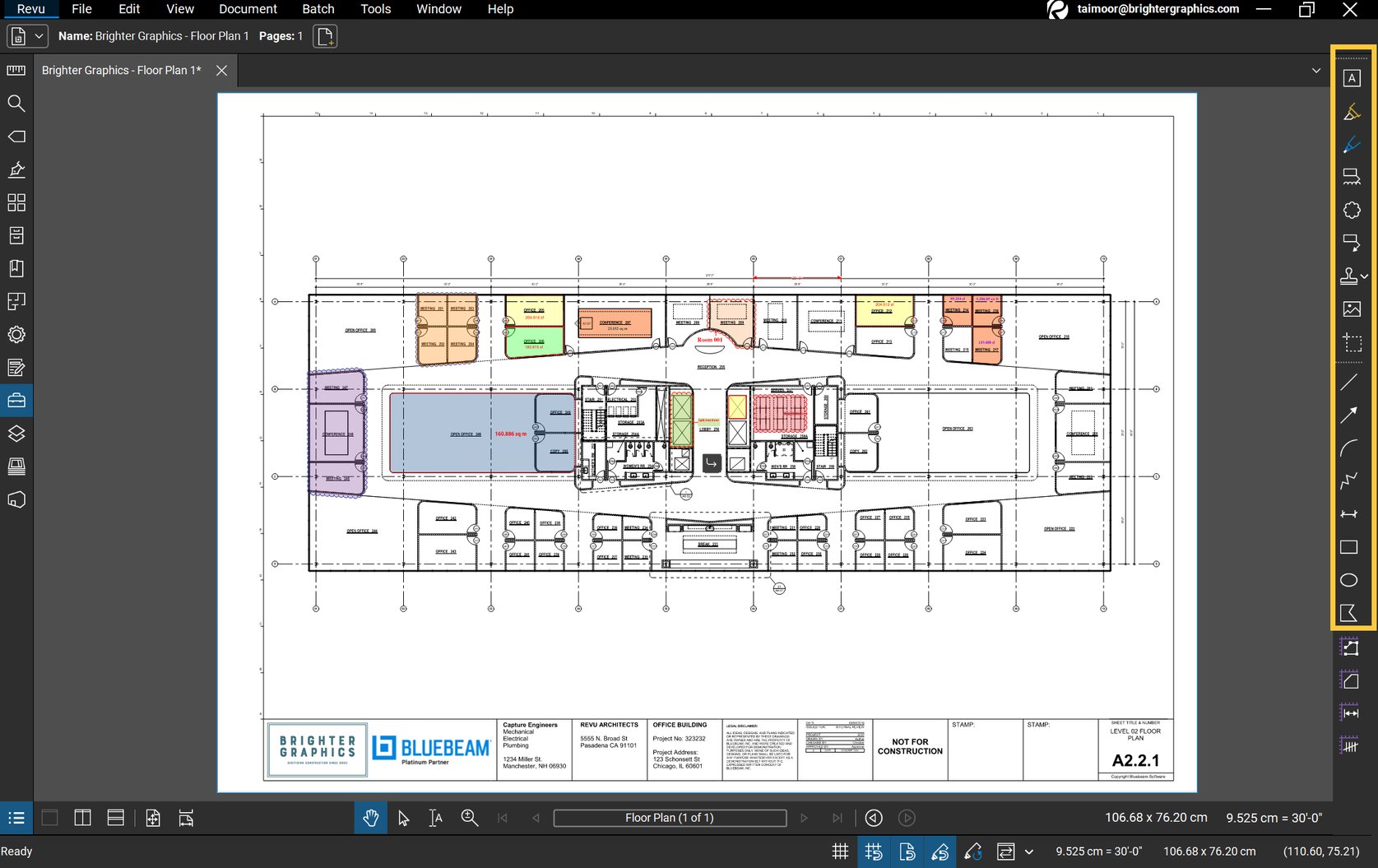The height and width of the screenshot is (868, 1378).
Task: Open the Layers panel from the left sidebar
Action: [16, 434]
